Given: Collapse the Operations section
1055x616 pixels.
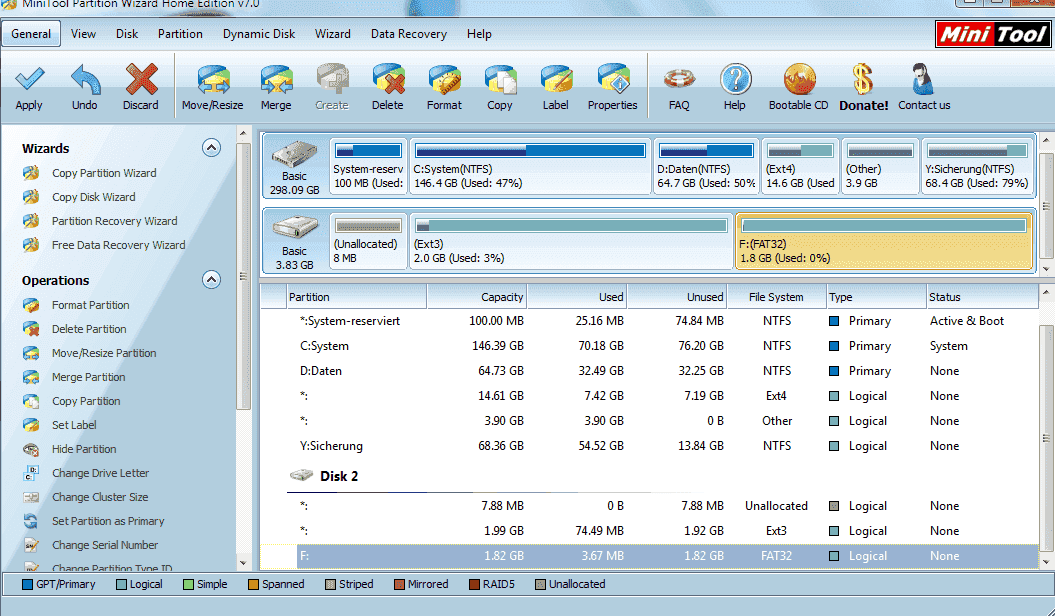Looking at the screenshot, I should 211,280.
